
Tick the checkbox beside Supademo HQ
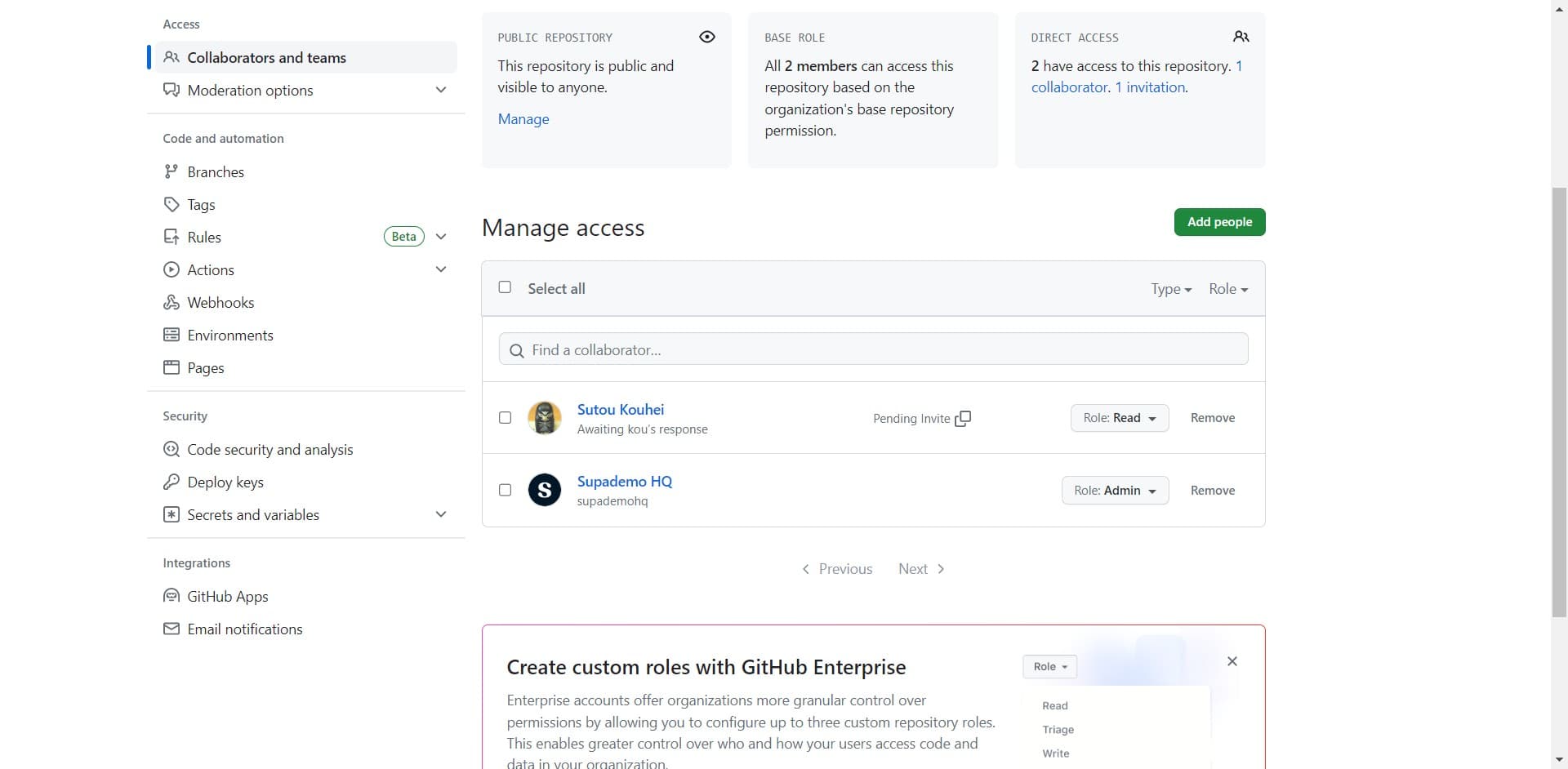click(505, 490)
